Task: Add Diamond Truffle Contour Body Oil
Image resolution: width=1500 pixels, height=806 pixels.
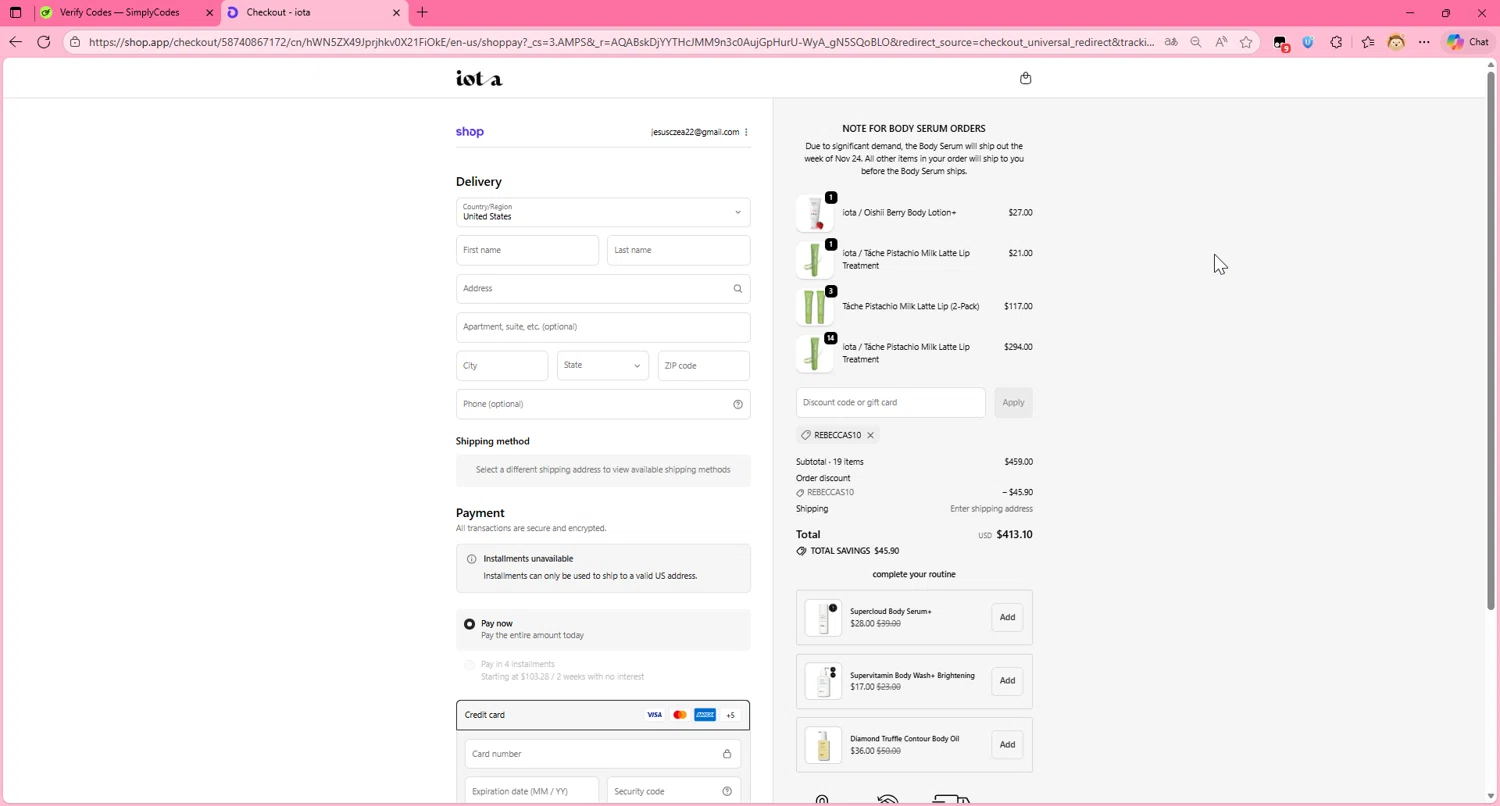Action: [1007, 745]
